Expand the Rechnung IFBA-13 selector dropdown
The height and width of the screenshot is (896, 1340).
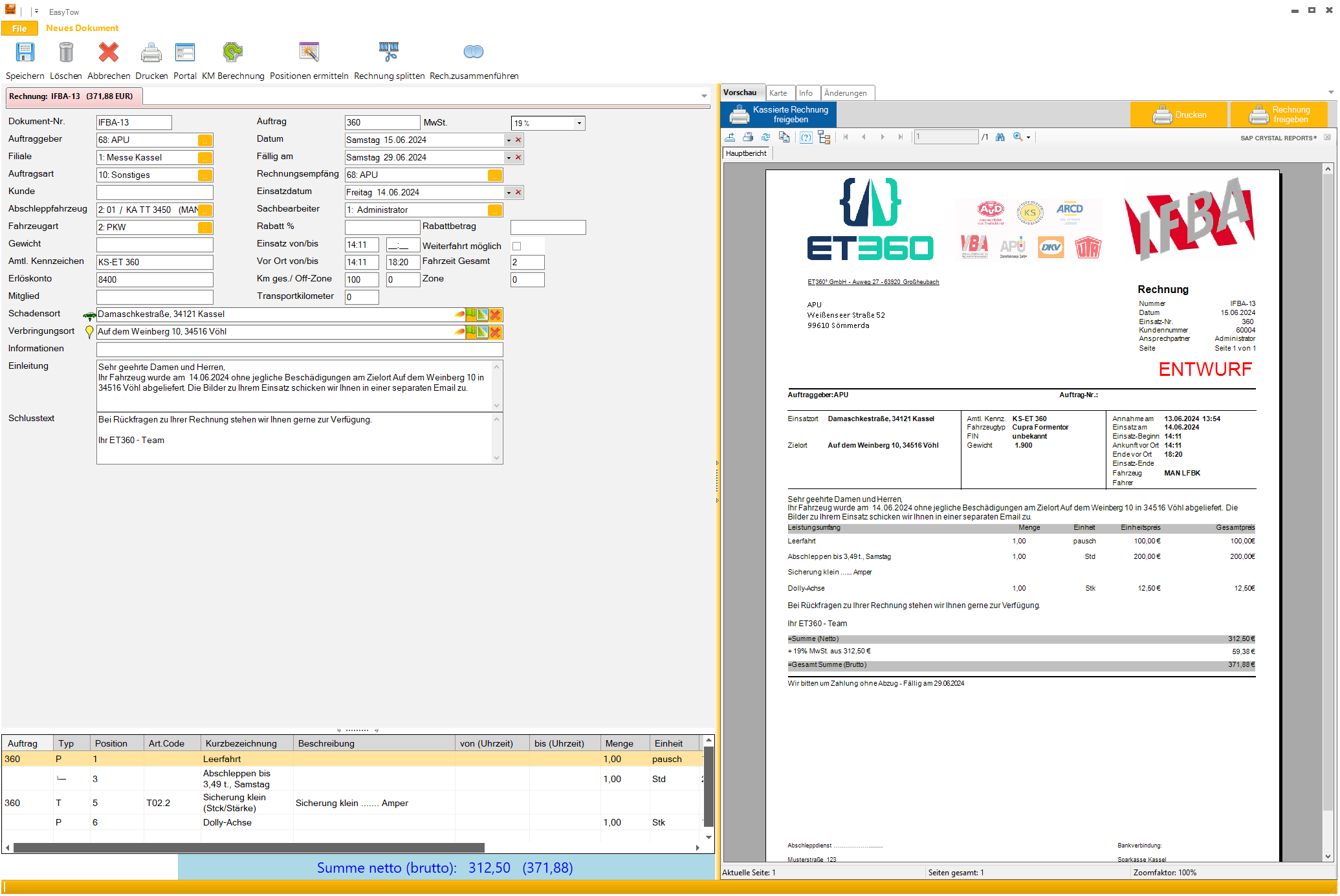pyautogui.click(x=704, y=96)
